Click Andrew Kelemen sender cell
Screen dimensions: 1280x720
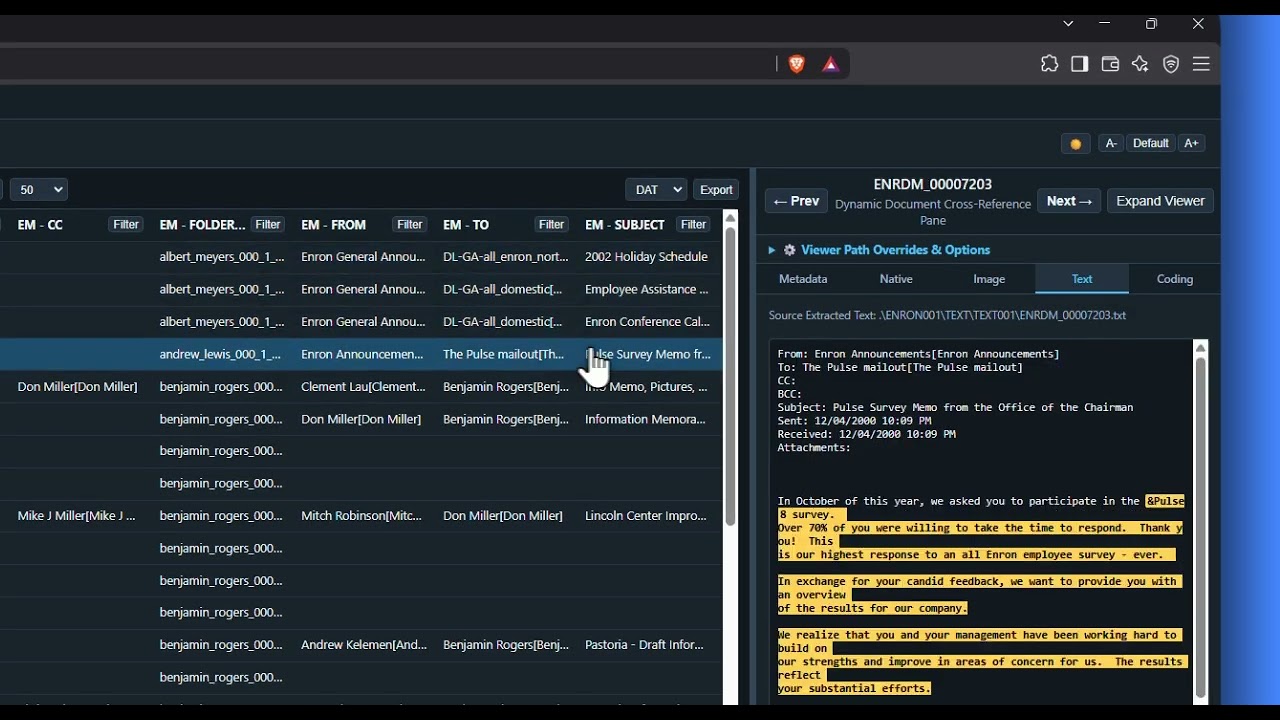tap(364, 645)
